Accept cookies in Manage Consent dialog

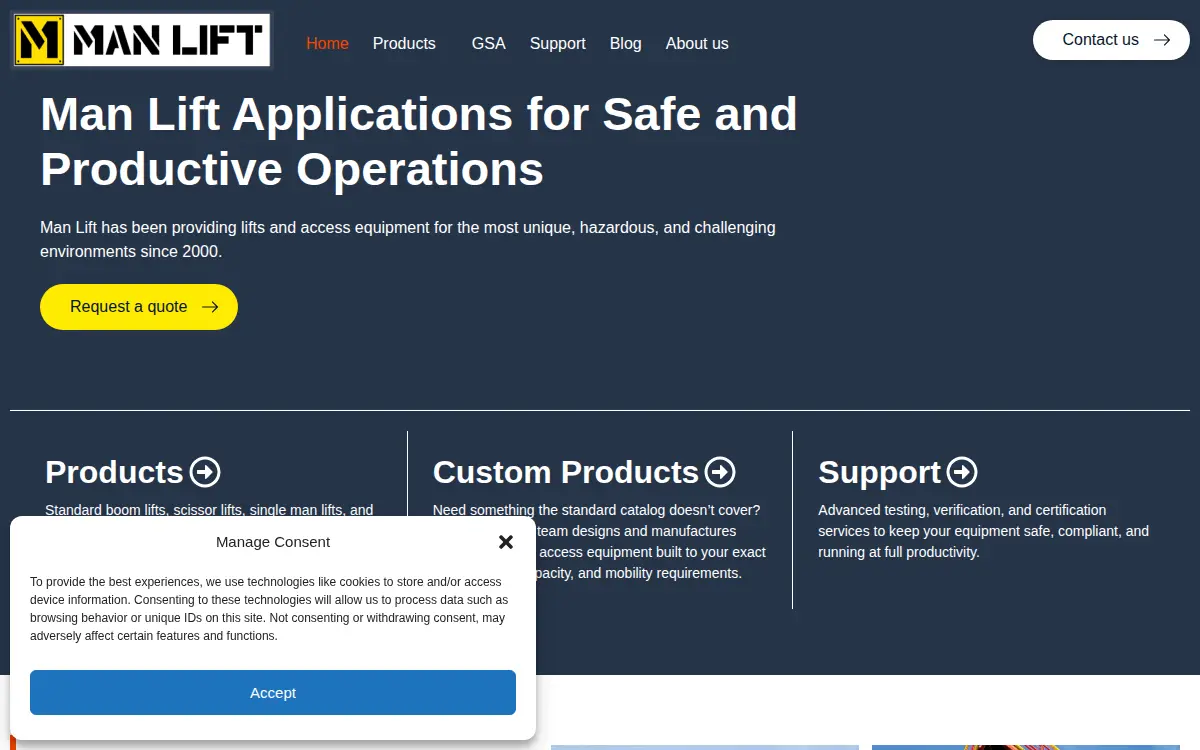point(273,693)
